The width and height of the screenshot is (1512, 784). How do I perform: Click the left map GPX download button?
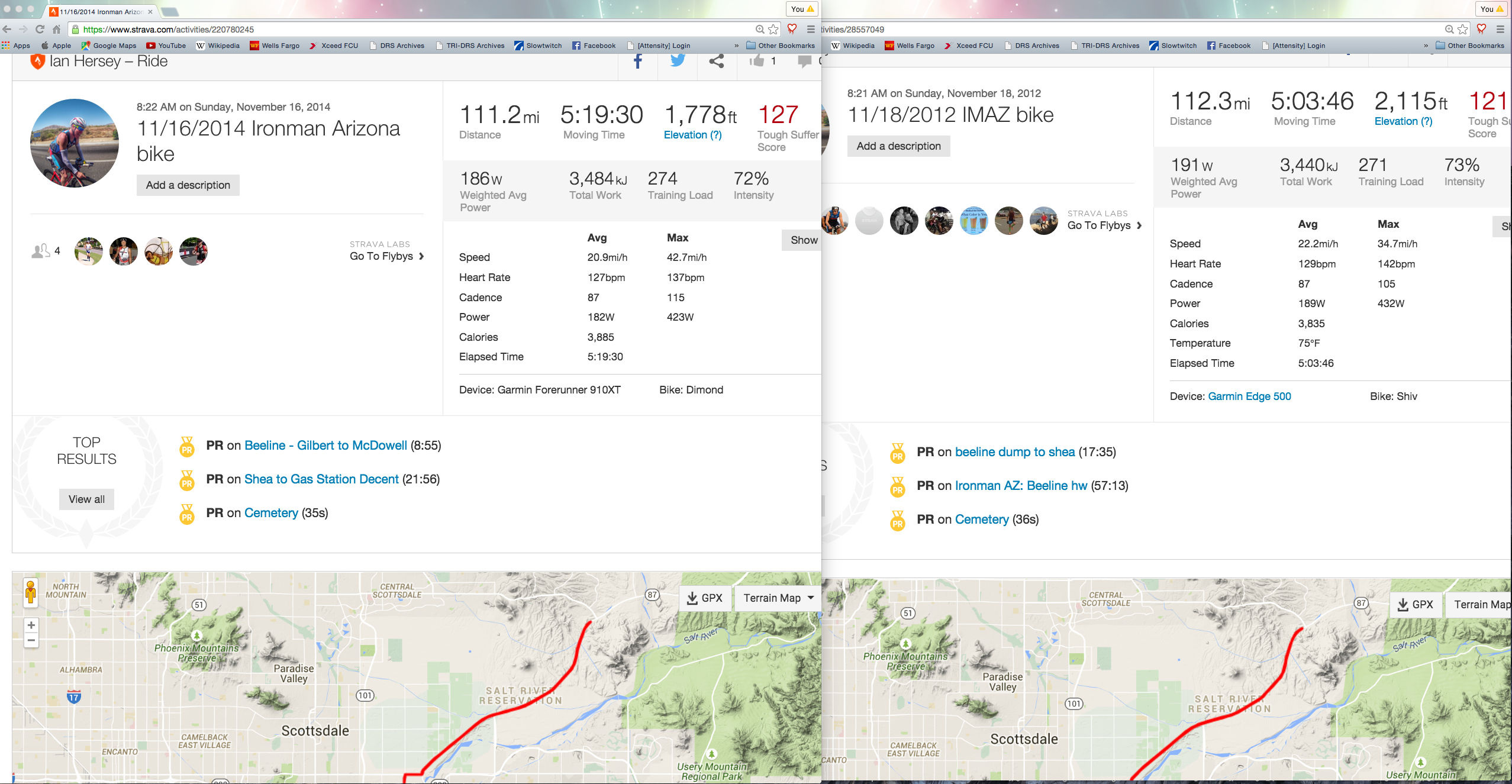click(x=704, y=598)
